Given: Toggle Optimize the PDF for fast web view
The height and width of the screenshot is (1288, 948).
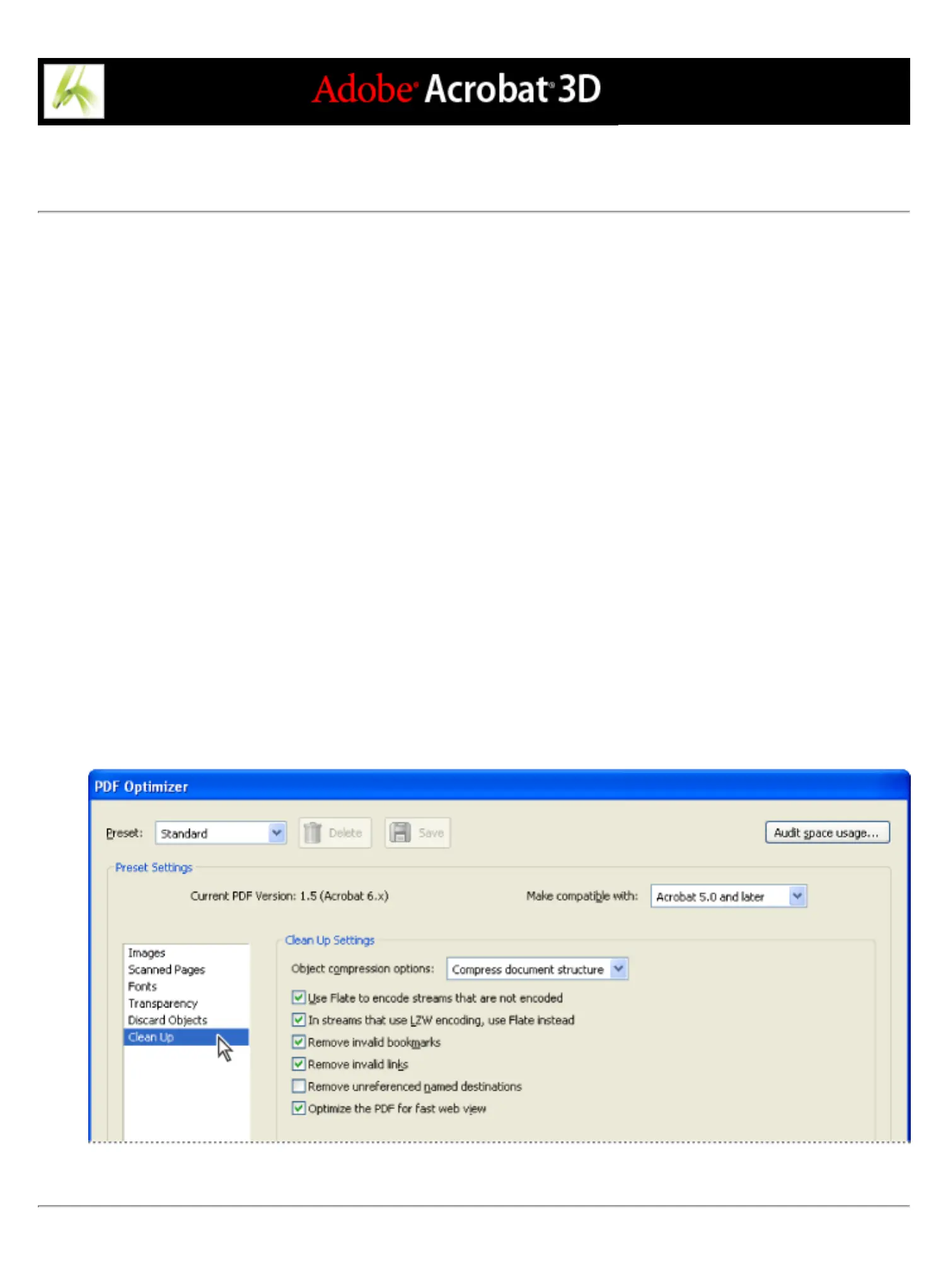Looking at the screenshot, I should tap(299, 1108).
